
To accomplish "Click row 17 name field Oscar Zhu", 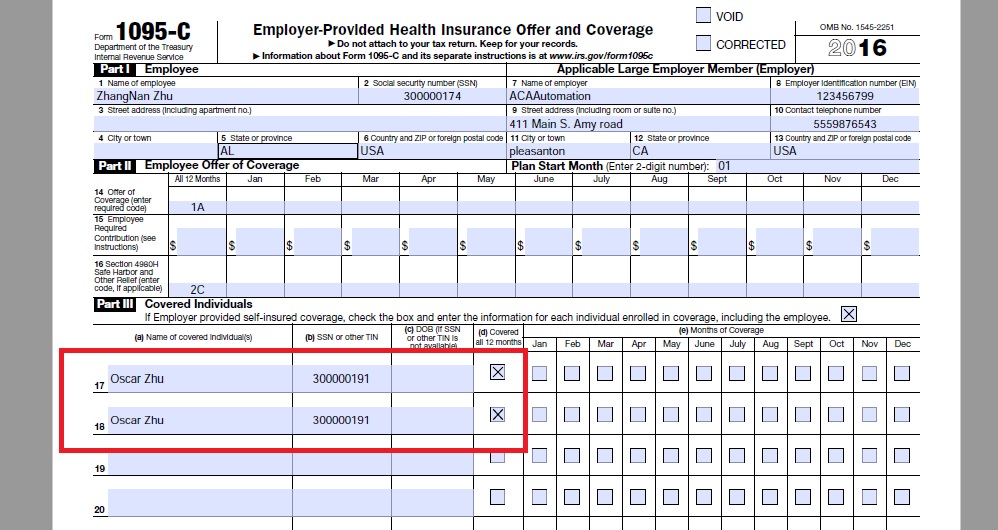I will pyautogui.click(x=200, y=378).
